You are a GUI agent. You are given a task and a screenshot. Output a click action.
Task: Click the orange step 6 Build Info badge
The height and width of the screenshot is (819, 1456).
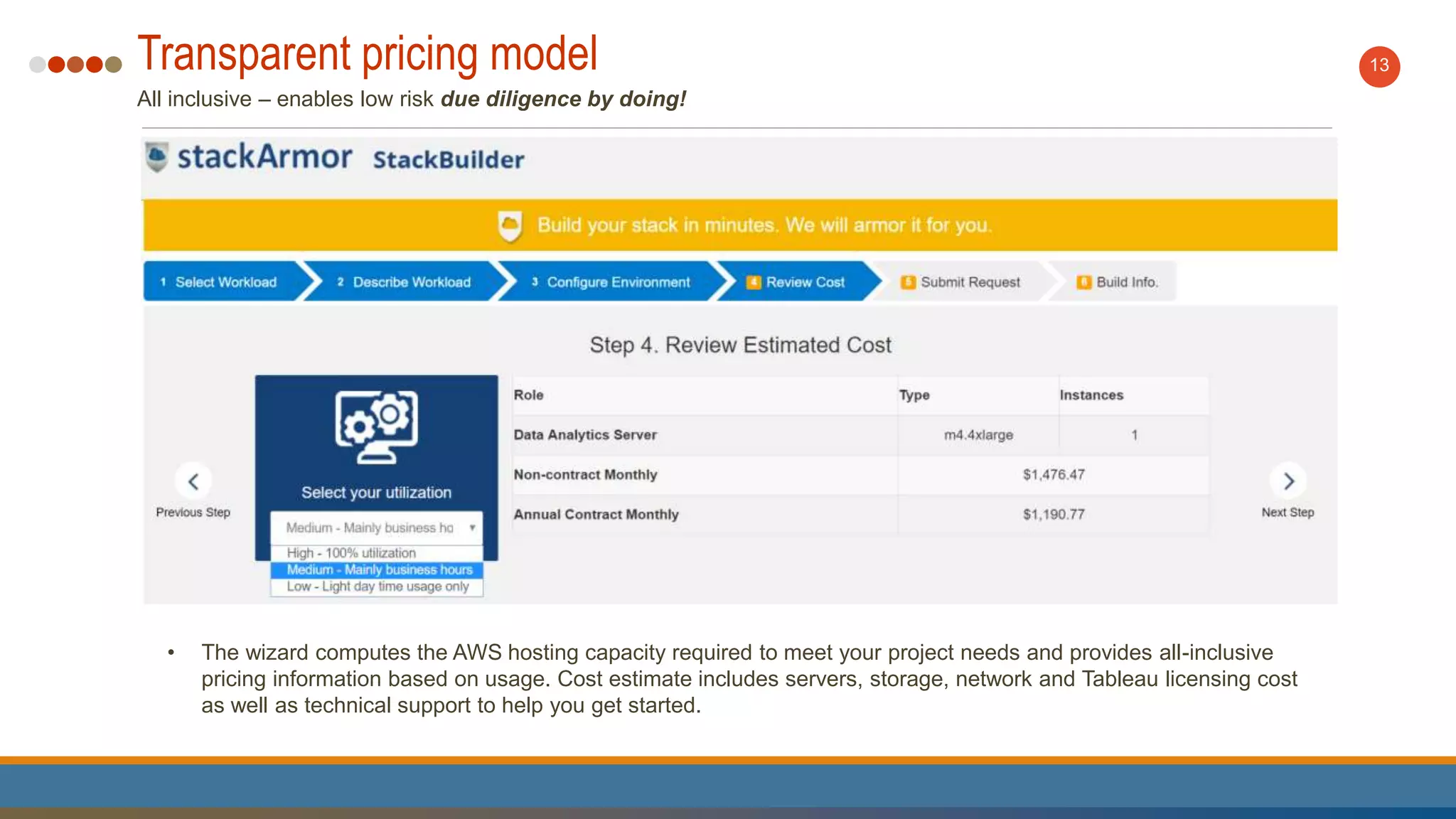point(1083,282)
